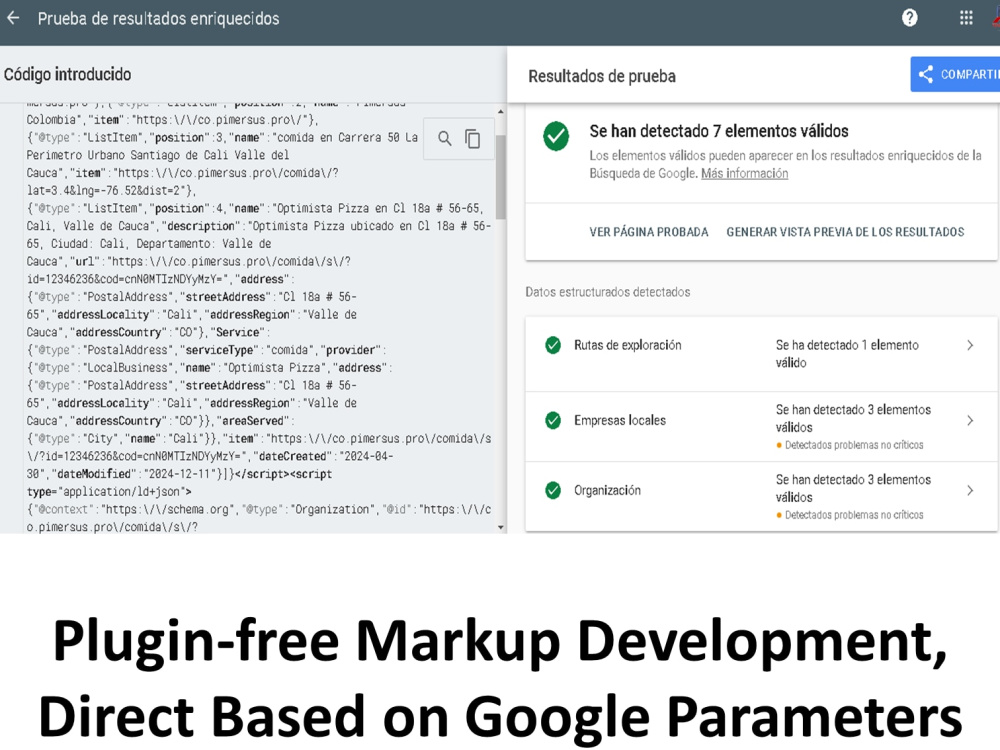Select the Rutas de exploración label

tap(628, 345)
